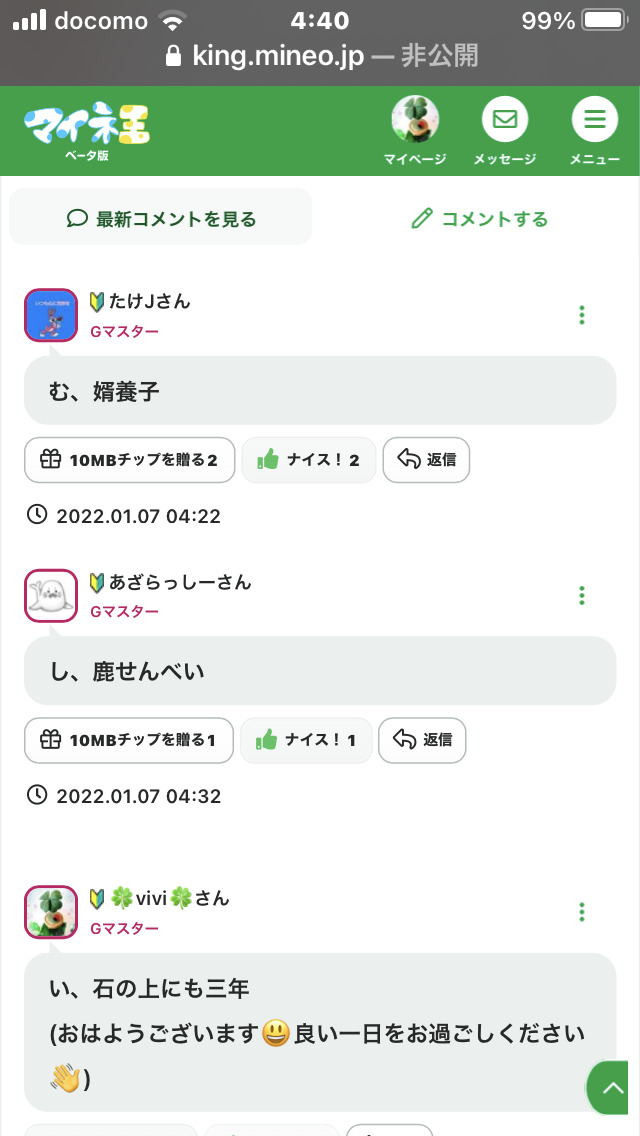640x1136 pixels.
Task: View latest comments via 最新コメントを見る
Action: pos(161,218)
